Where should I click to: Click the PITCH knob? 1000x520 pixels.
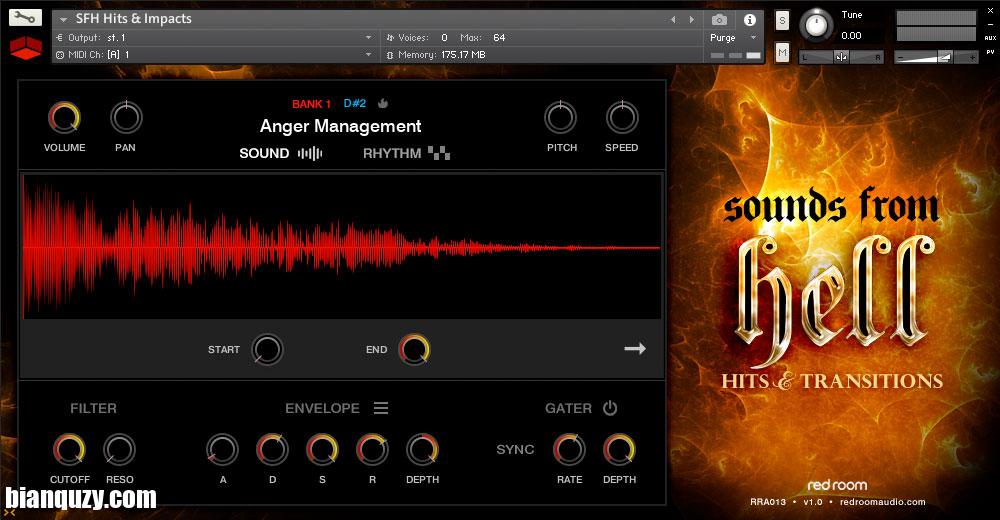point(561,117)
